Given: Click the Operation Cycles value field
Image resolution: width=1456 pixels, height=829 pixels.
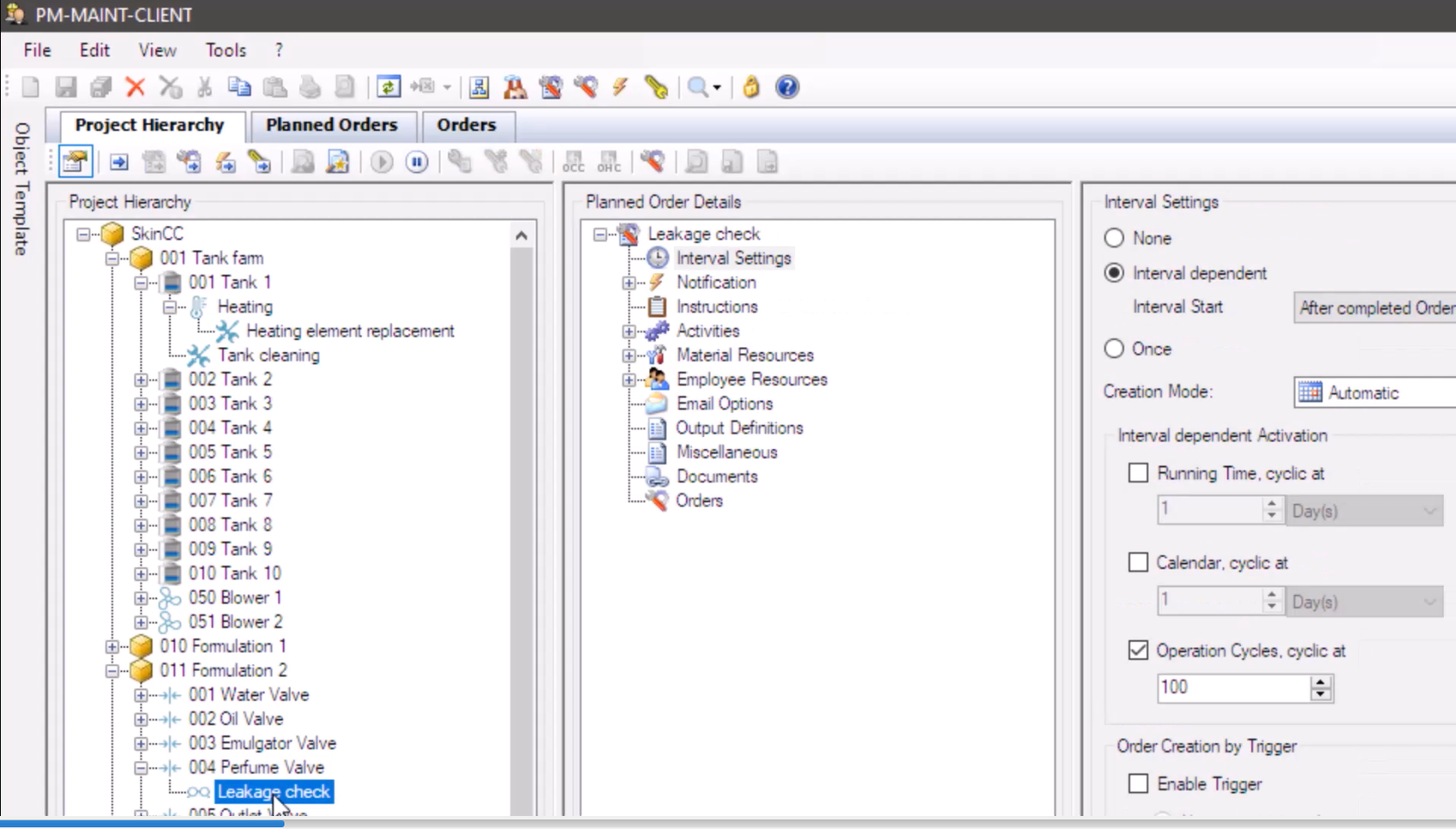Looking at the screenshot, I should tap(1231, 688).
